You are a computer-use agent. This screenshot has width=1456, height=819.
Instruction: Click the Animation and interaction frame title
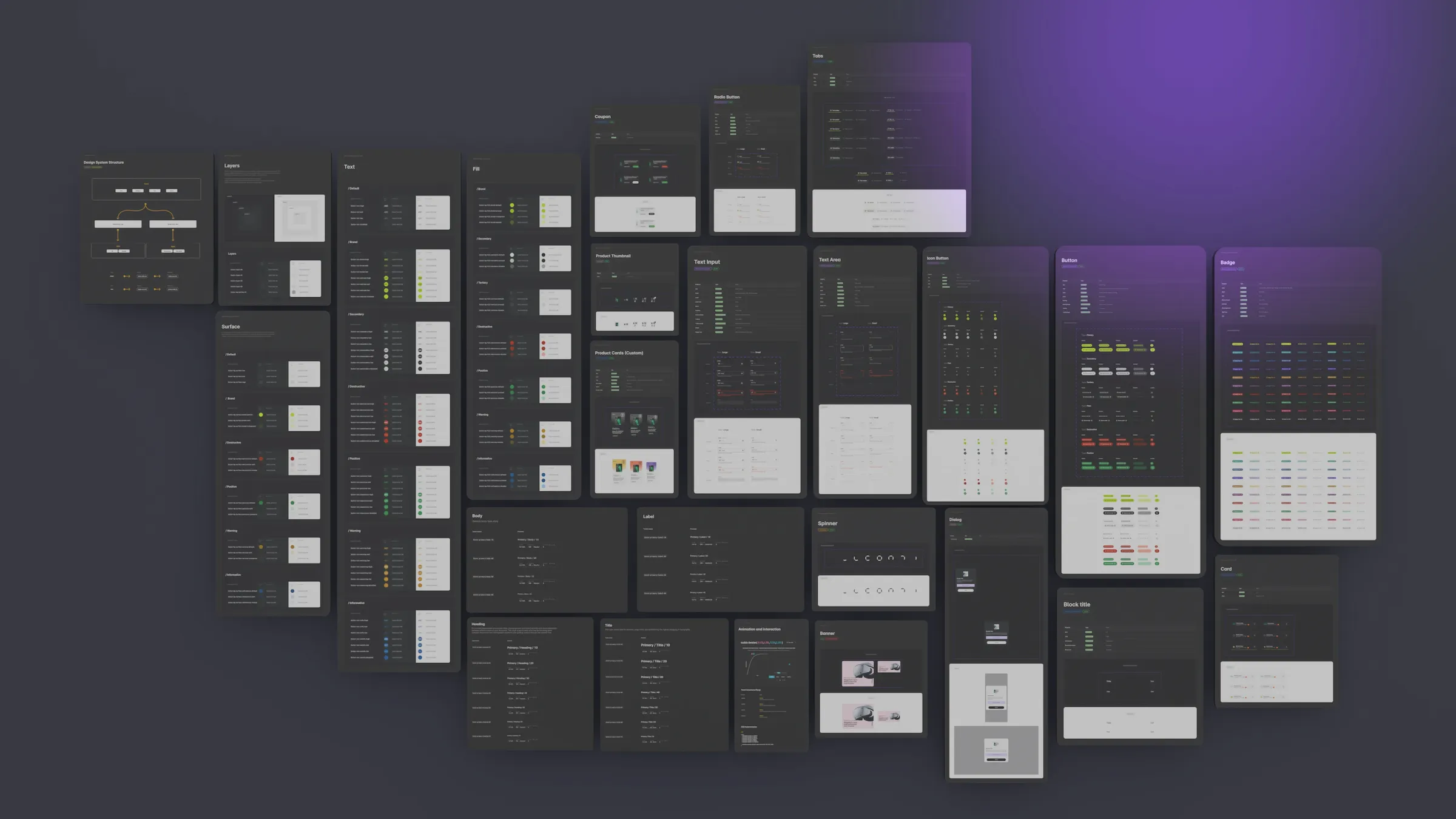[x=759, y=630]
